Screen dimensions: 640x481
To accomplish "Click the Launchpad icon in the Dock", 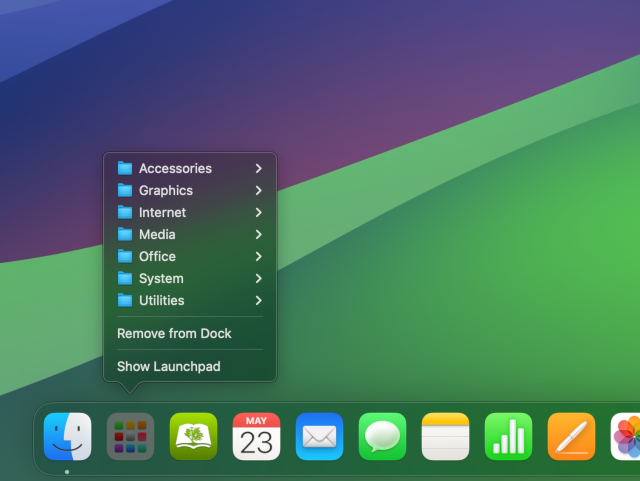I will pyautogui.click(x=130, y=436).
